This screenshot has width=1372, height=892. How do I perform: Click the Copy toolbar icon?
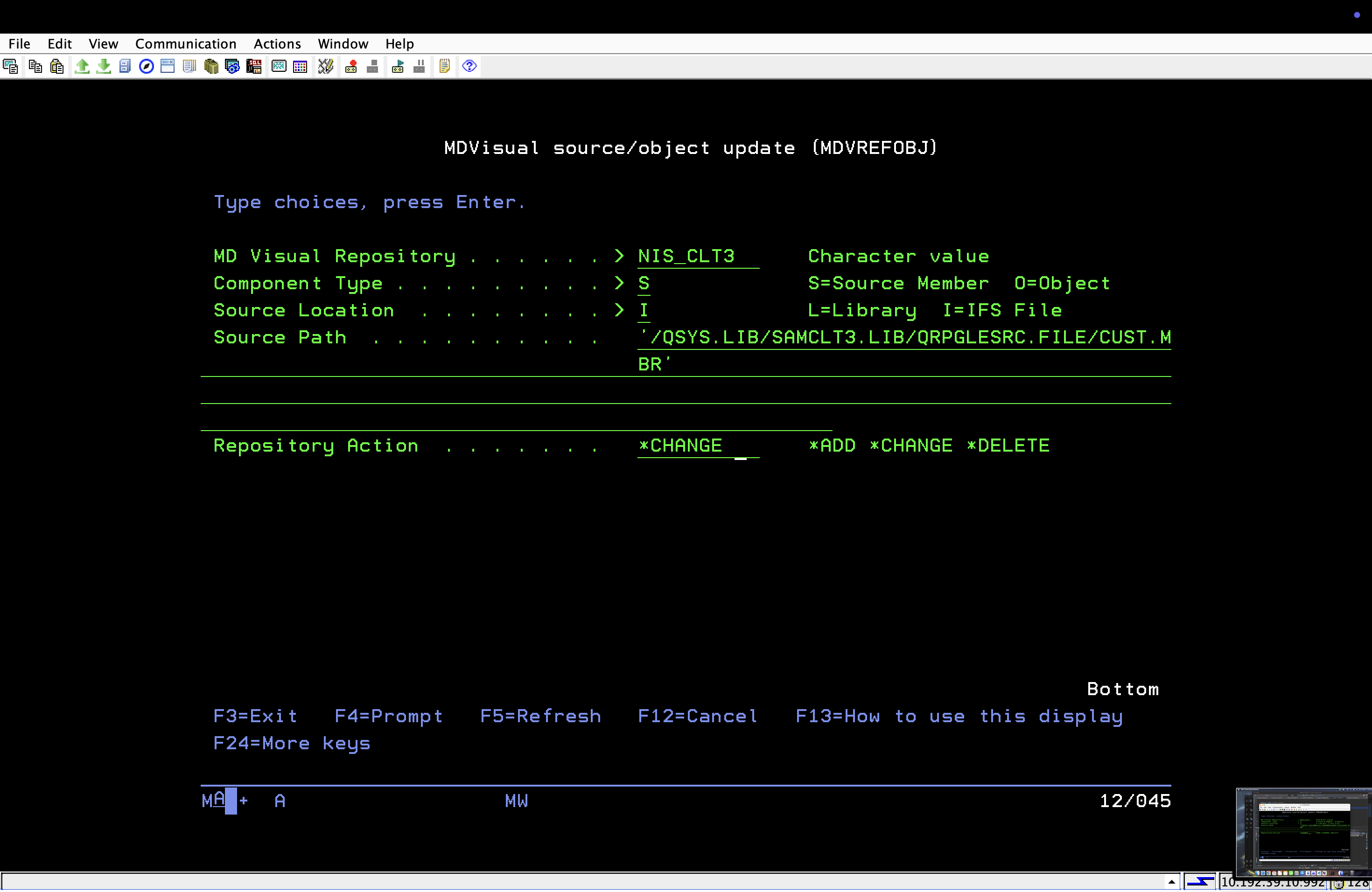pyautogui.click(x=35, y=66)
